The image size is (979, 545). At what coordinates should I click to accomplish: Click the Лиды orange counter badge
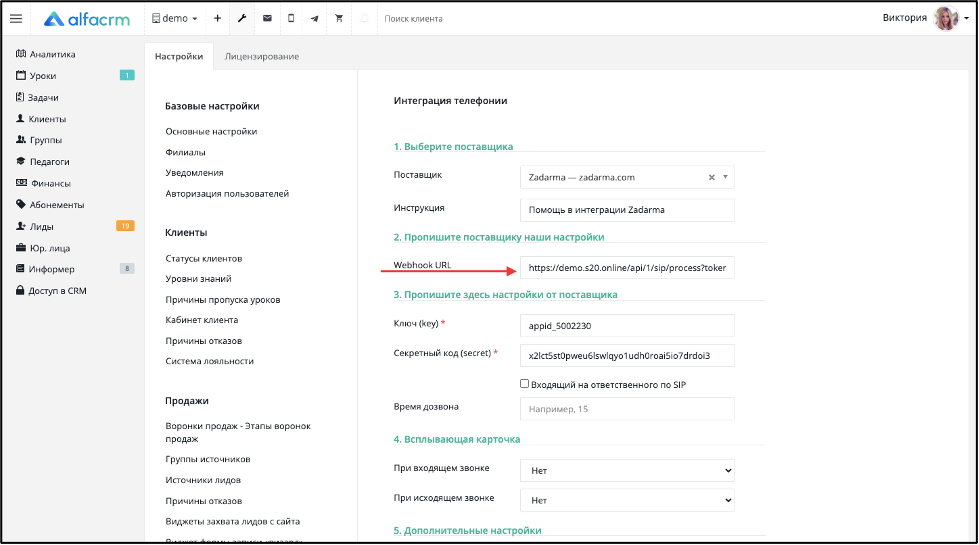(x=125, y=226)
